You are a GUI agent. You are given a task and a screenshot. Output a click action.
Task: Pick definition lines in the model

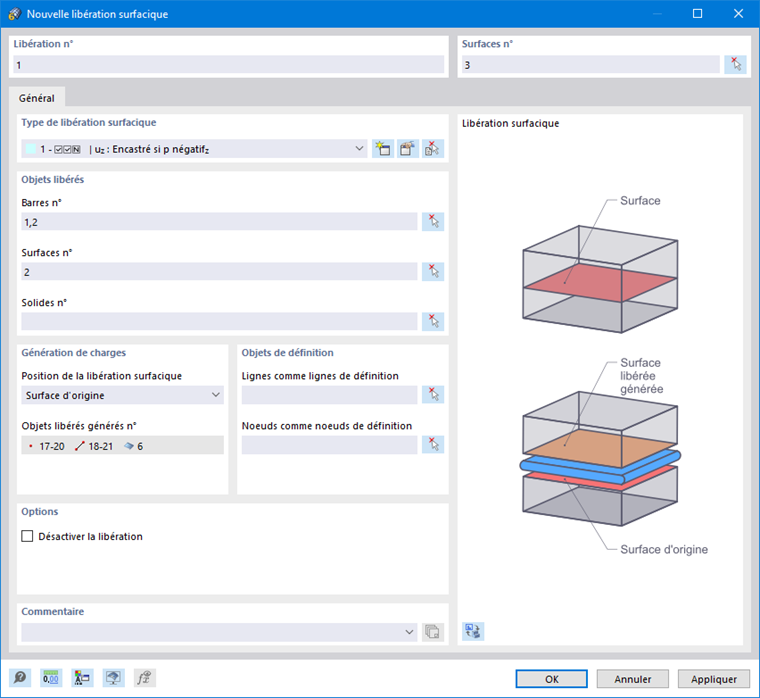point(433,395)
